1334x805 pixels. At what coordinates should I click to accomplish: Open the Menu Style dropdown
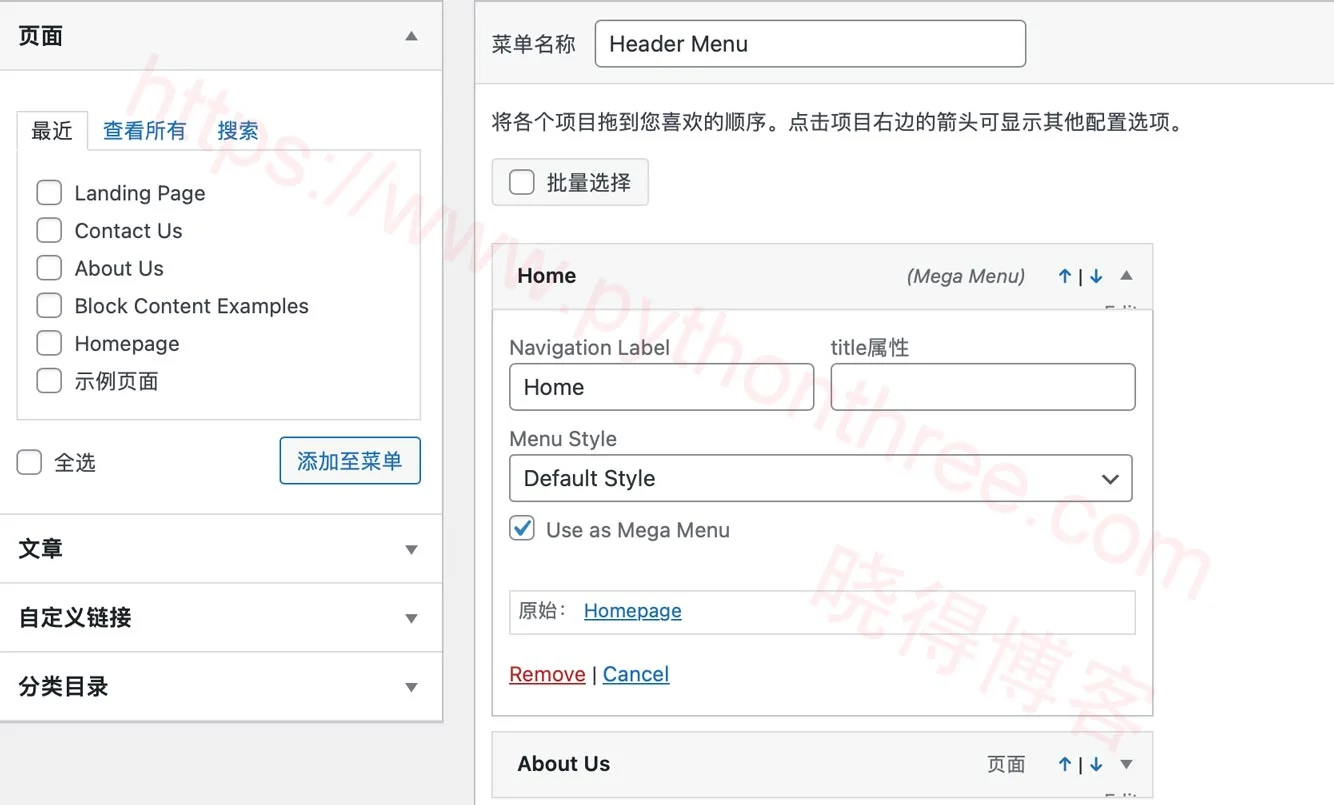[x=821, y=478]
